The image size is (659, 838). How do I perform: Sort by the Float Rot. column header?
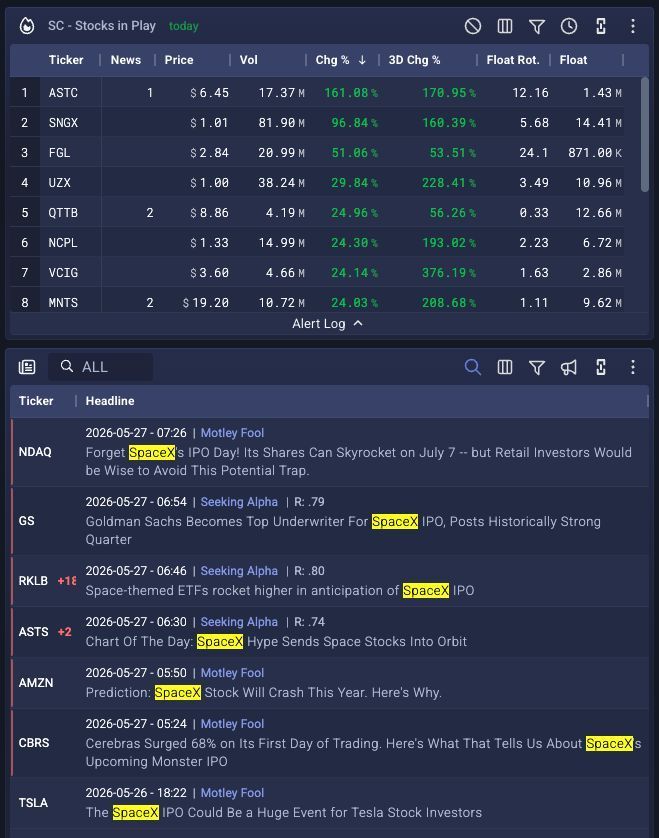tap(513, 60)
